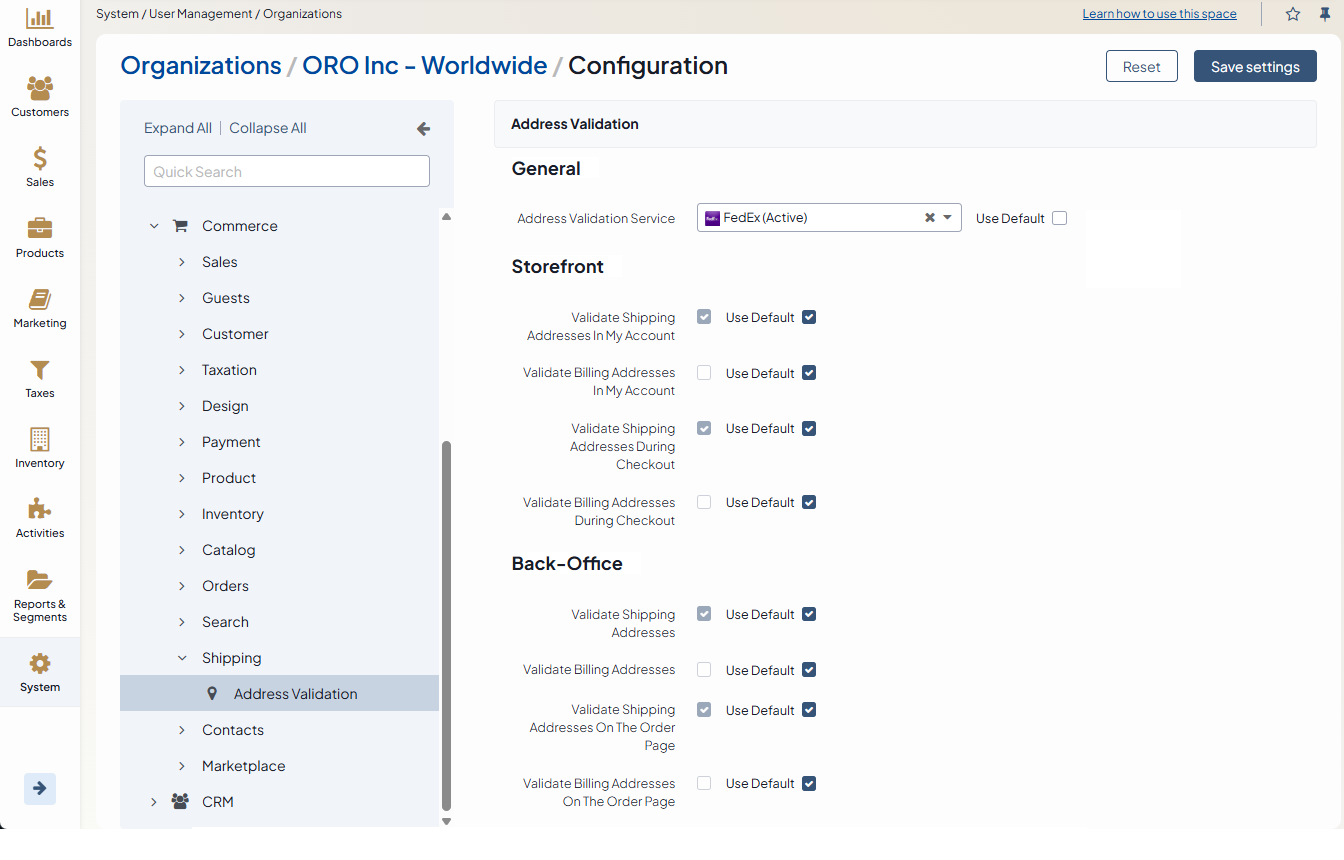Open the Learn how to use this space link
This screenshot has height=860, width=1344.
(x=1159, y=14)
